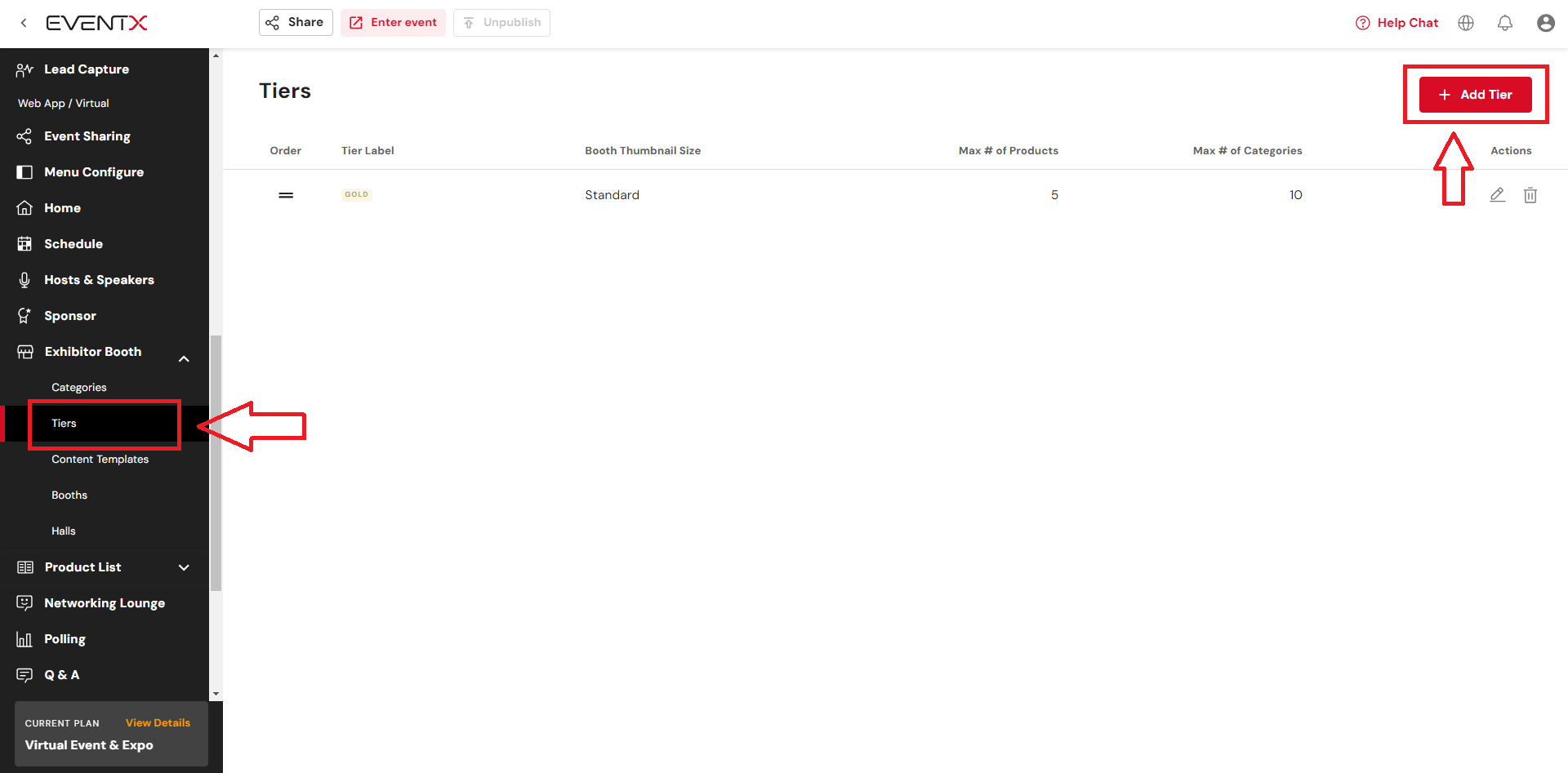The image size is (1568, 773).
Task: Click the Q & A message icon
Action: click(24, 675)
